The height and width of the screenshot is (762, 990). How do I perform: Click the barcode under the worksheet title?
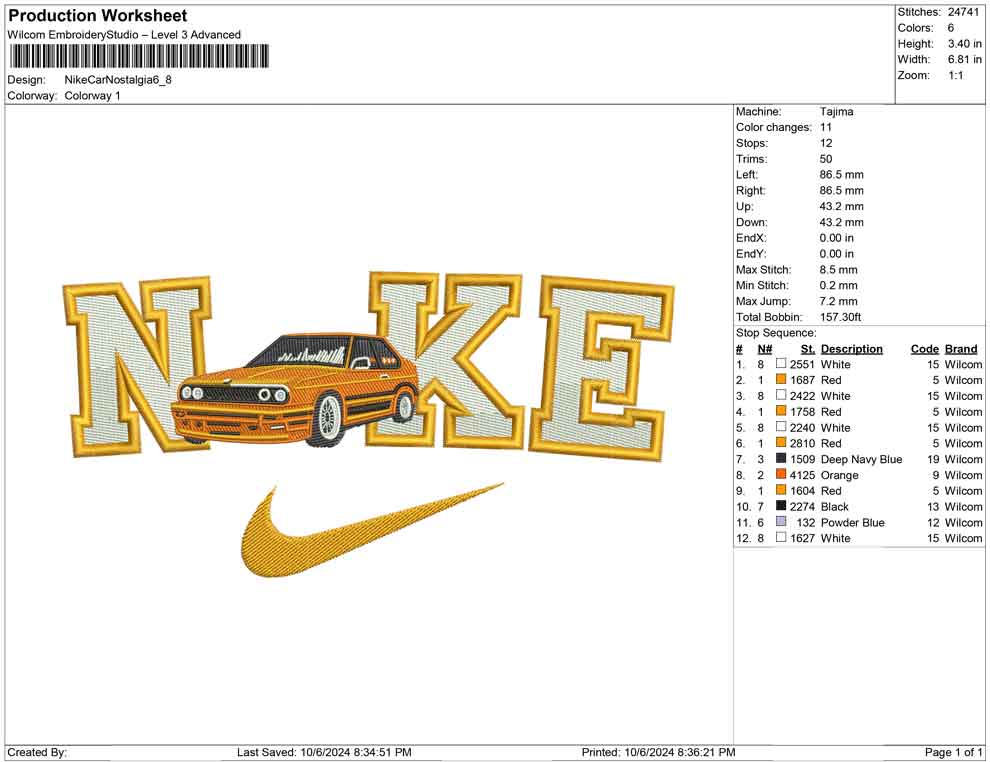138,56
